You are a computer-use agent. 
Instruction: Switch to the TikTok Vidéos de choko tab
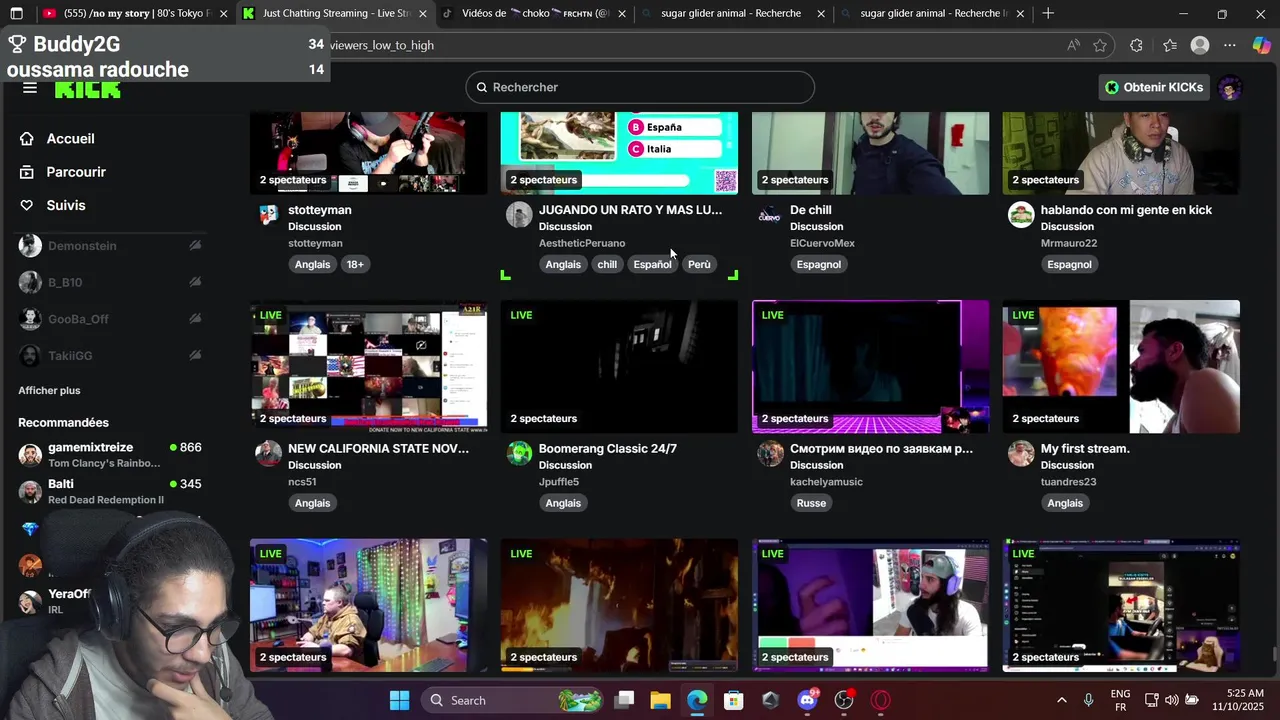(x=535, y=14)
